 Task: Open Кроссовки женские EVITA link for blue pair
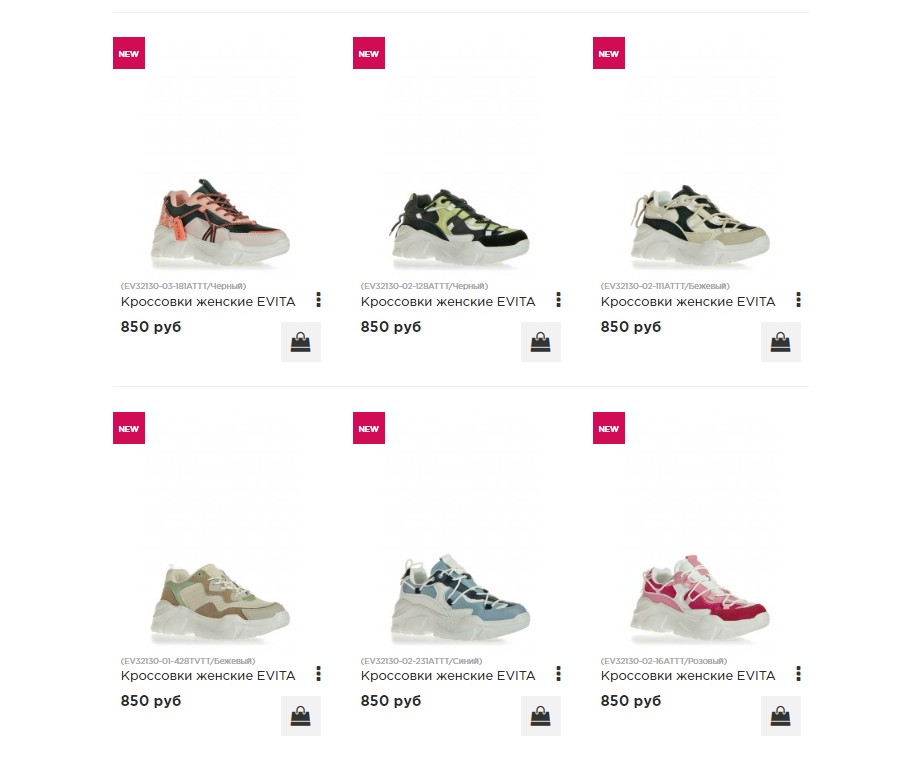coord(448,675)
